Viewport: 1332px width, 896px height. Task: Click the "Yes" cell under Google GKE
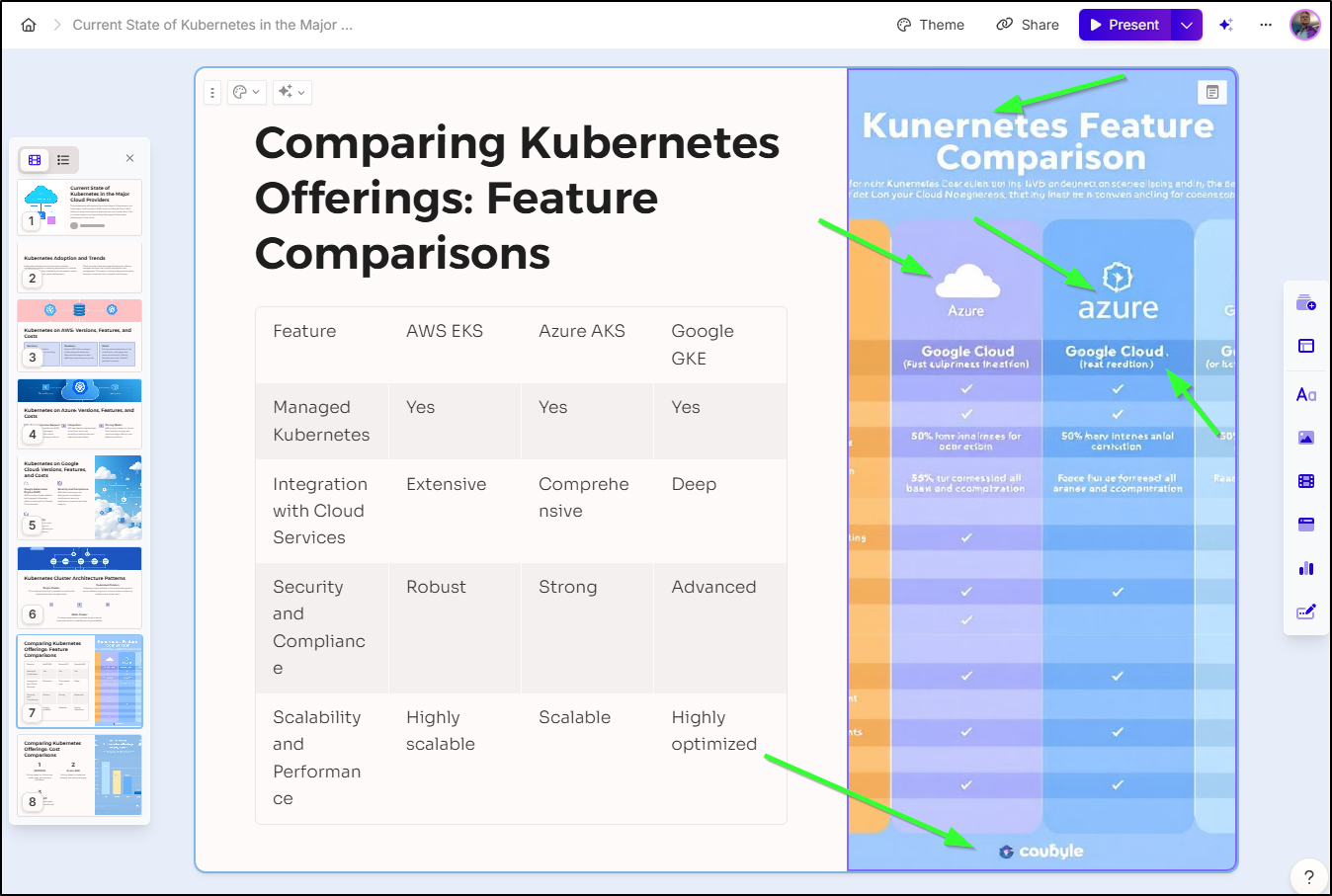720,421
